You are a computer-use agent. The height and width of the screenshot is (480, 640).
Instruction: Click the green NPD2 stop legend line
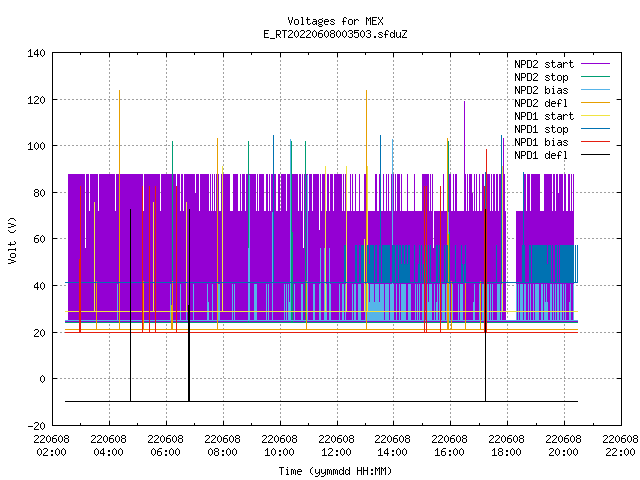[x=595, y=77]
